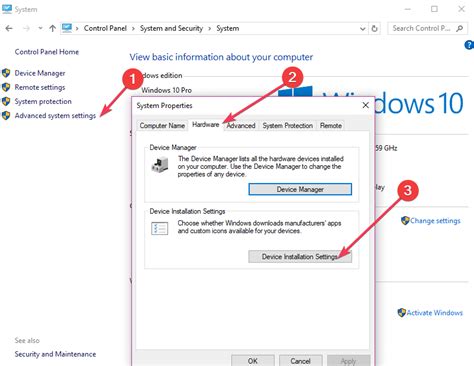Click the Device Installation Settings button
Viewport: 474px width, 366px height.
[x=300, y=257]
